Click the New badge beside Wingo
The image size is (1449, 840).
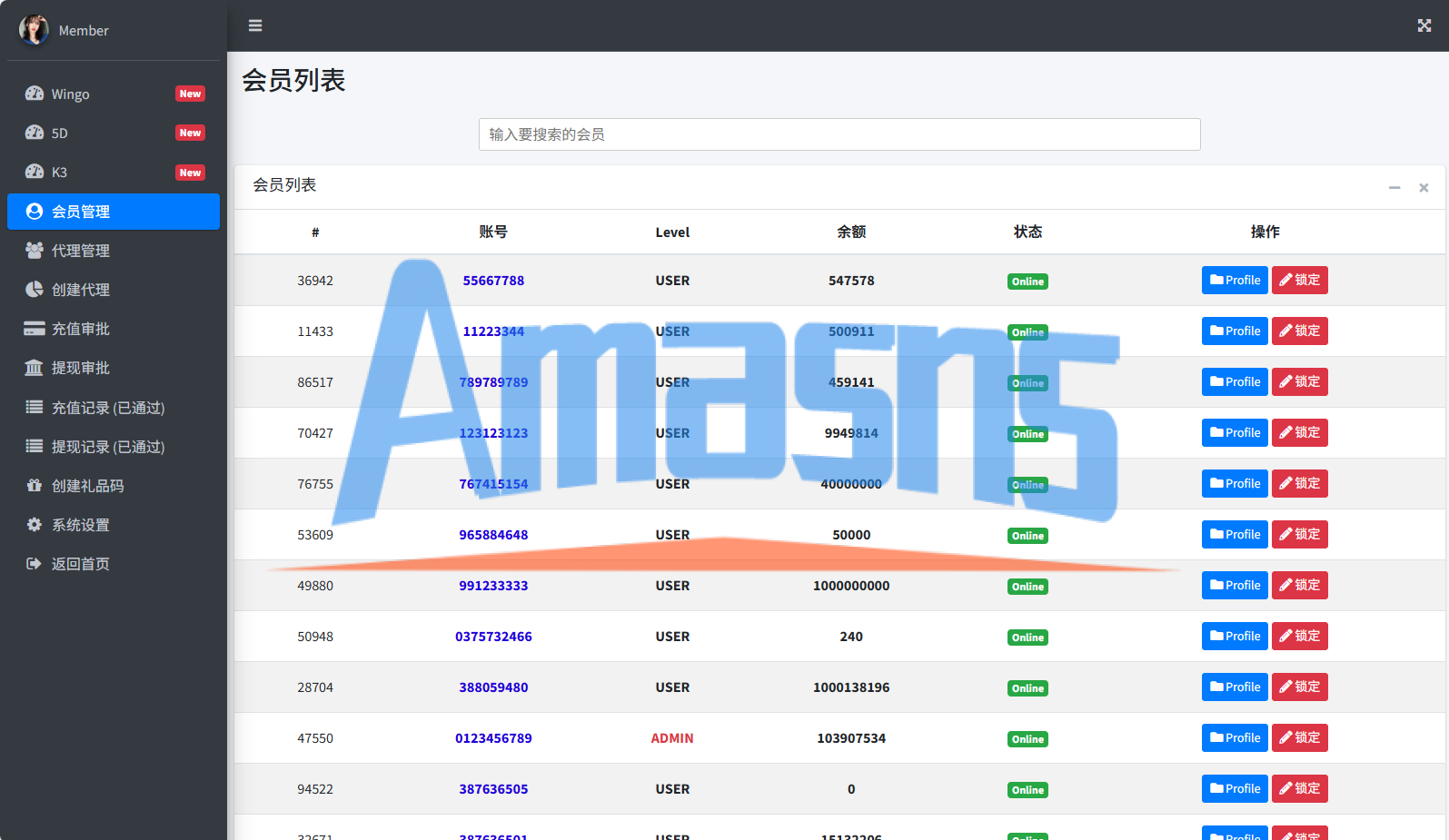[190, 94]
